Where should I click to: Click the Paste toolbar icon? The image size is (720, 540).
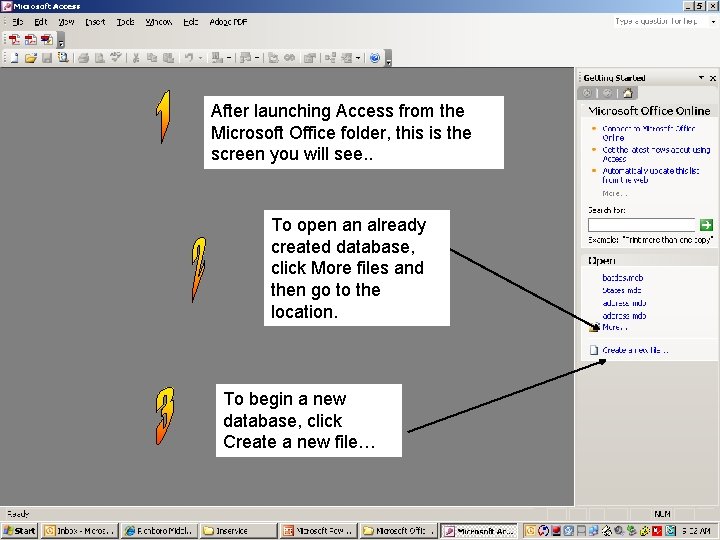point(169,58)
